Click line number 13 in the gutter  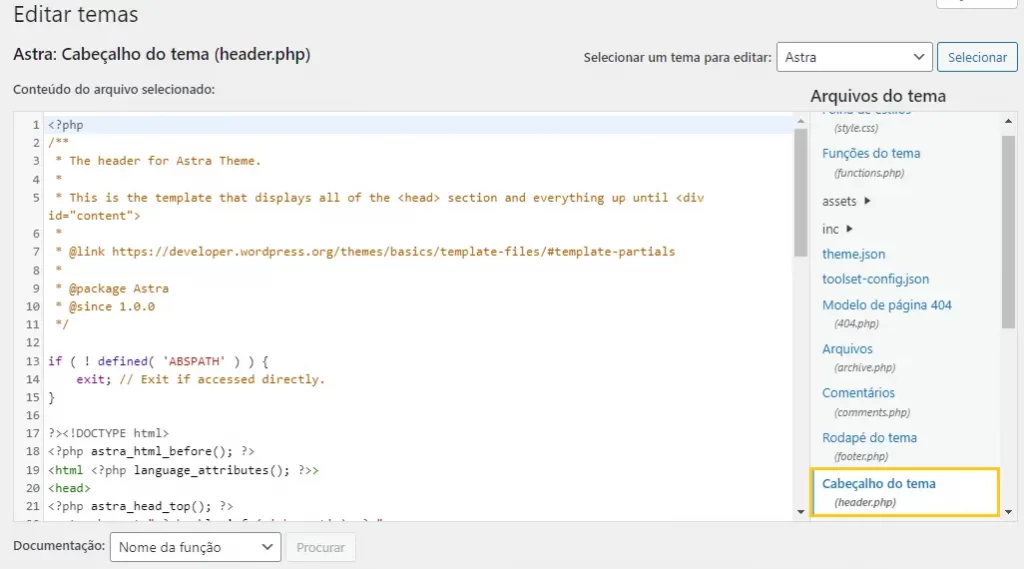point(33,361)
